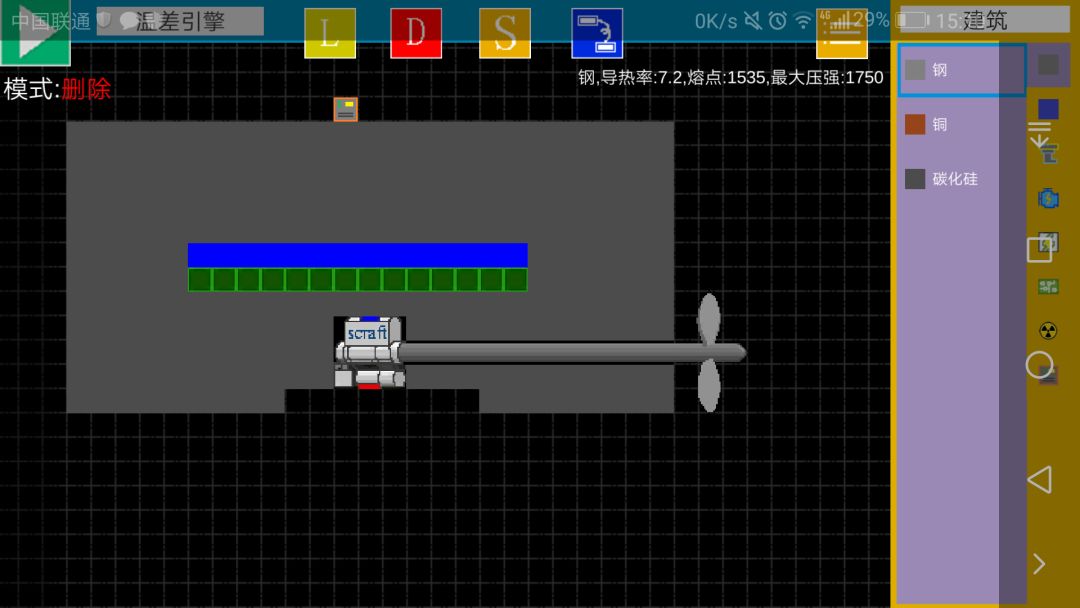This screenshot has width=1080, height=608.
Task: Open the 建筑 building category header
Action: (985, 21)
